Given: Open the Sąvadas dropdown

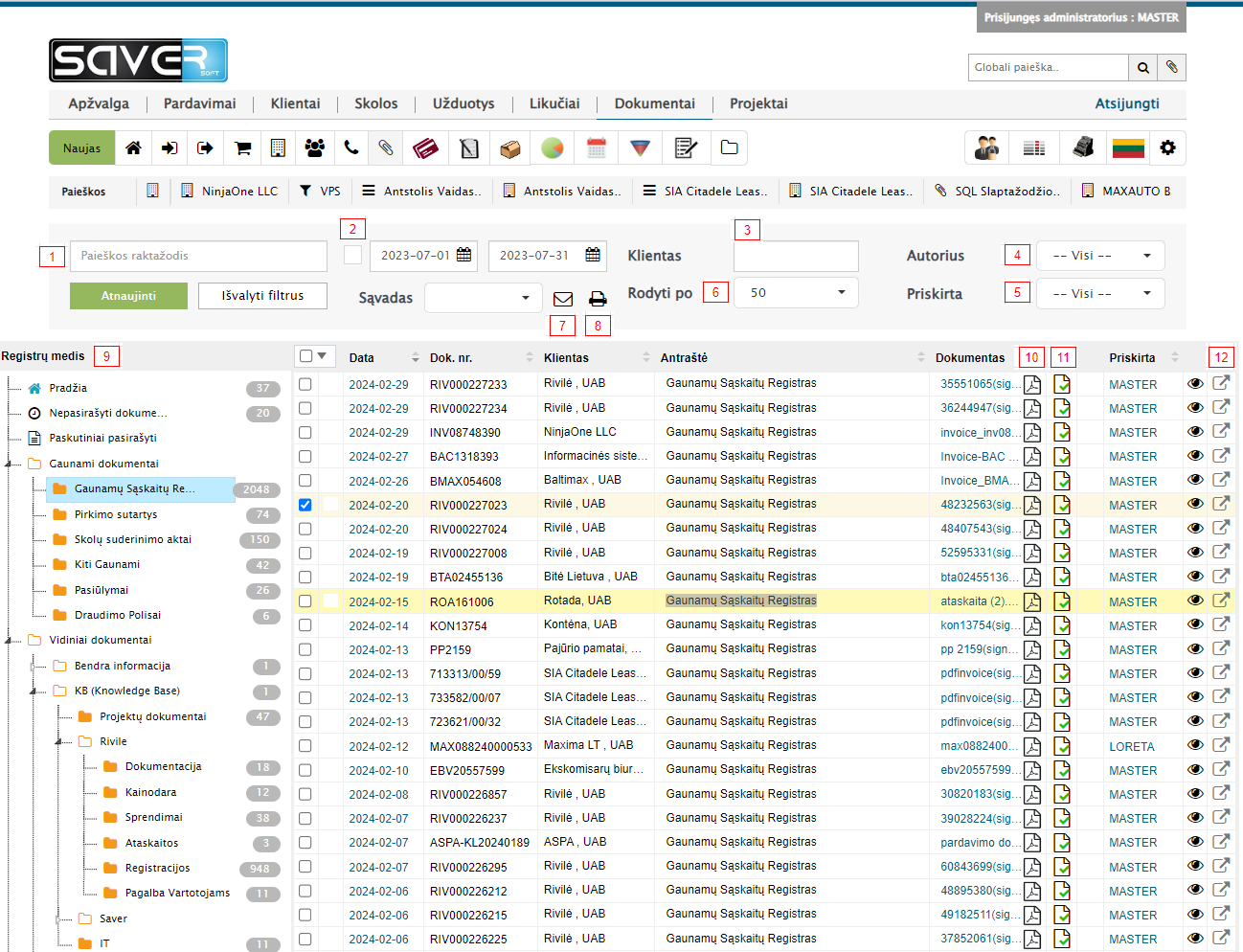Looking at the screenshot, I should [484, 298].
